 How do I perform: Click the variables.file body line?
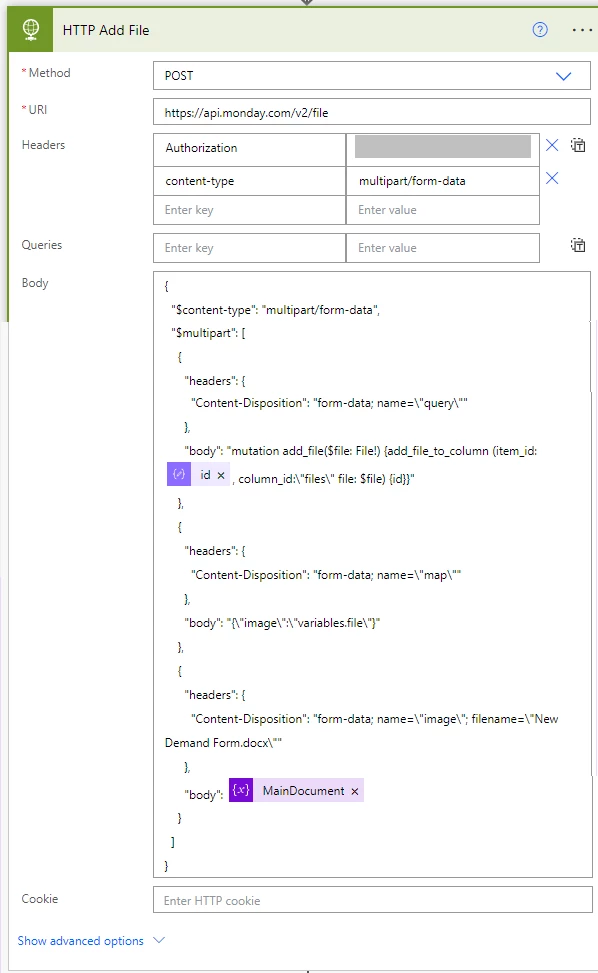(282, 623)
